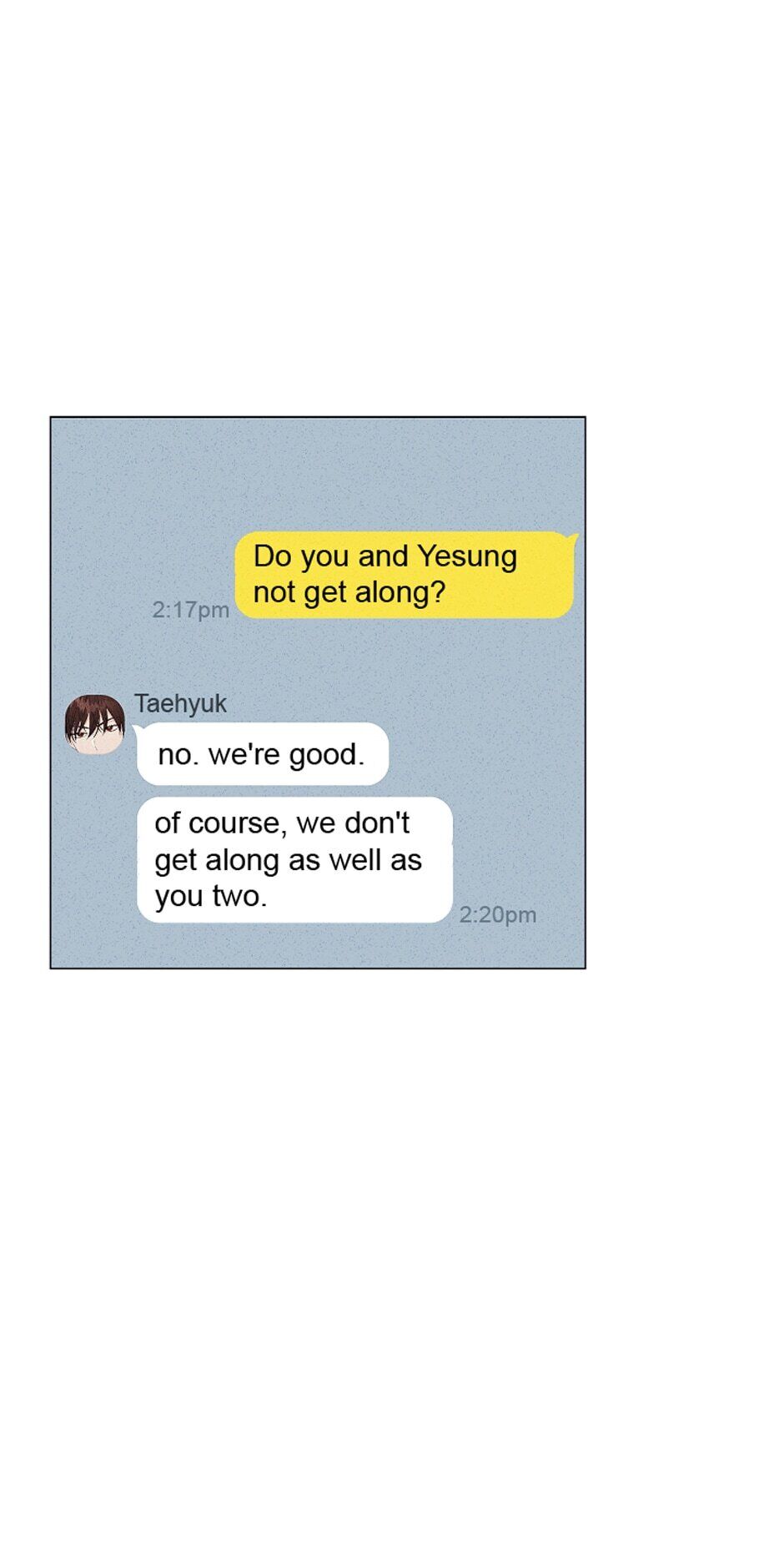The image size is (784, 1565).
Task: Click the tail of Taehyuk's first bubble
Action: (139, 730)
